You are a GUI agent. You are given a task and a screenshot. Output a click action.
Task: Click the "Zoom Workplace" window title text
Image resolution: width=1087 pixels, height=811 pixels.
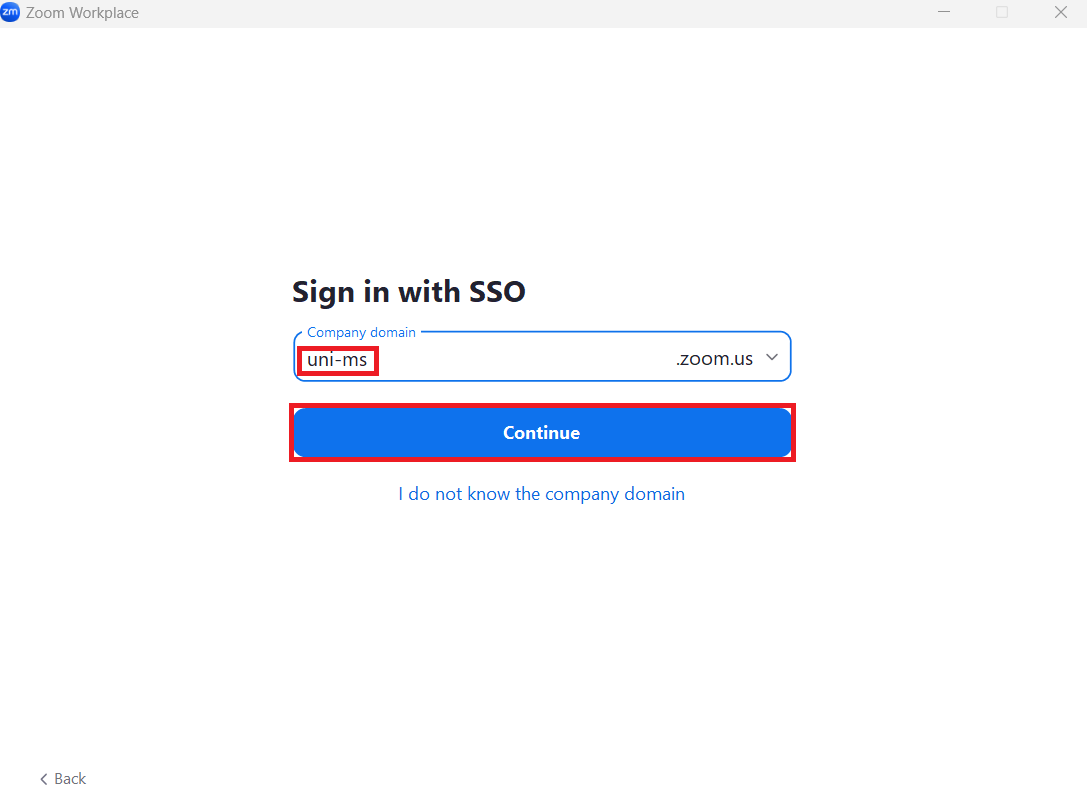point(83,13)
